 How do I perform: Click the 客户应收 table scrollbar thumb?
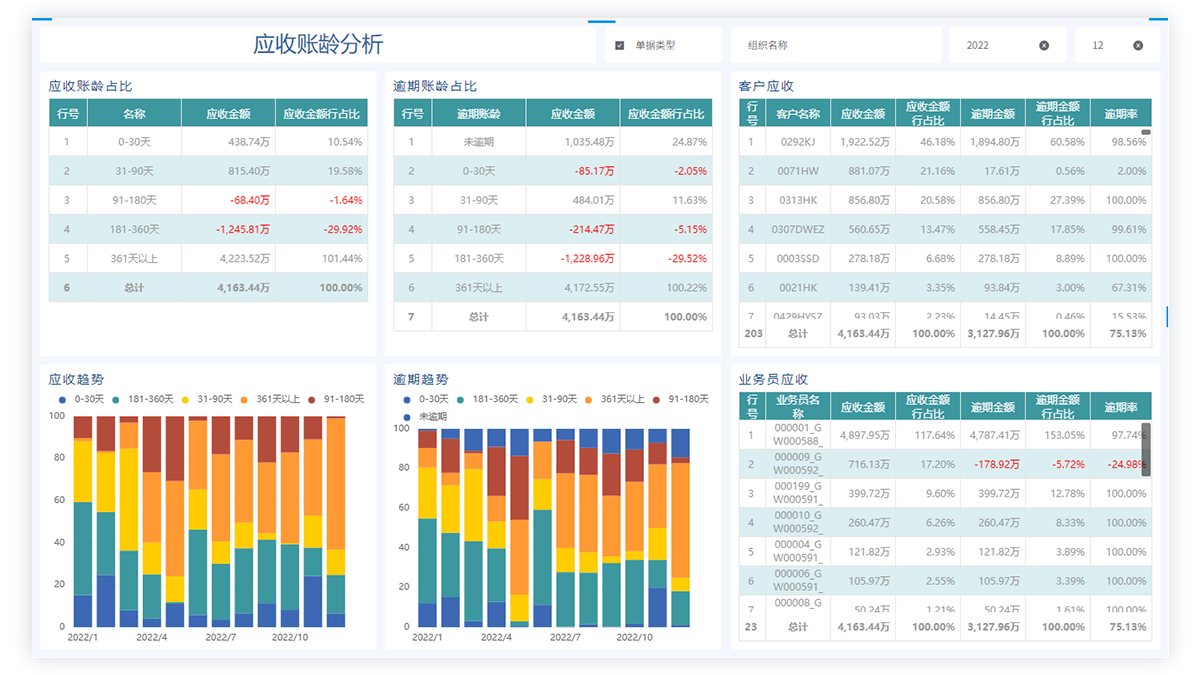tap(1146, 132)
